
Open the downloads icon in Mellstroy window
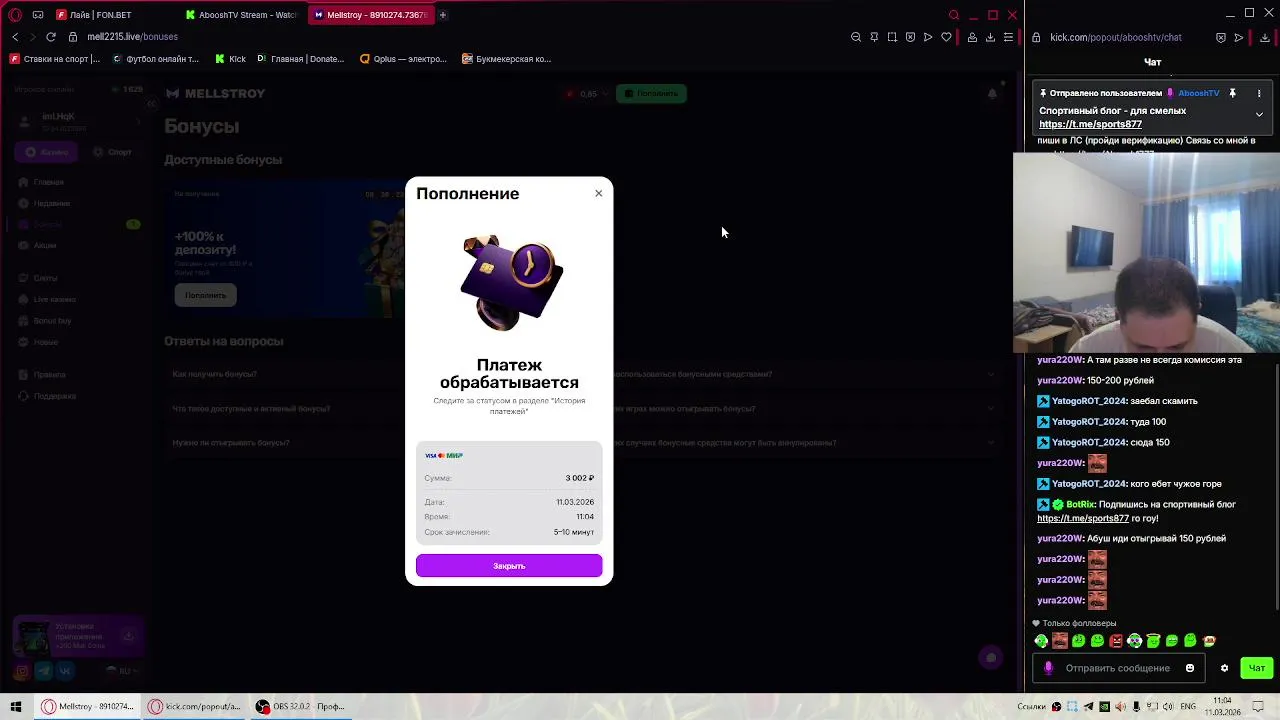990,37
